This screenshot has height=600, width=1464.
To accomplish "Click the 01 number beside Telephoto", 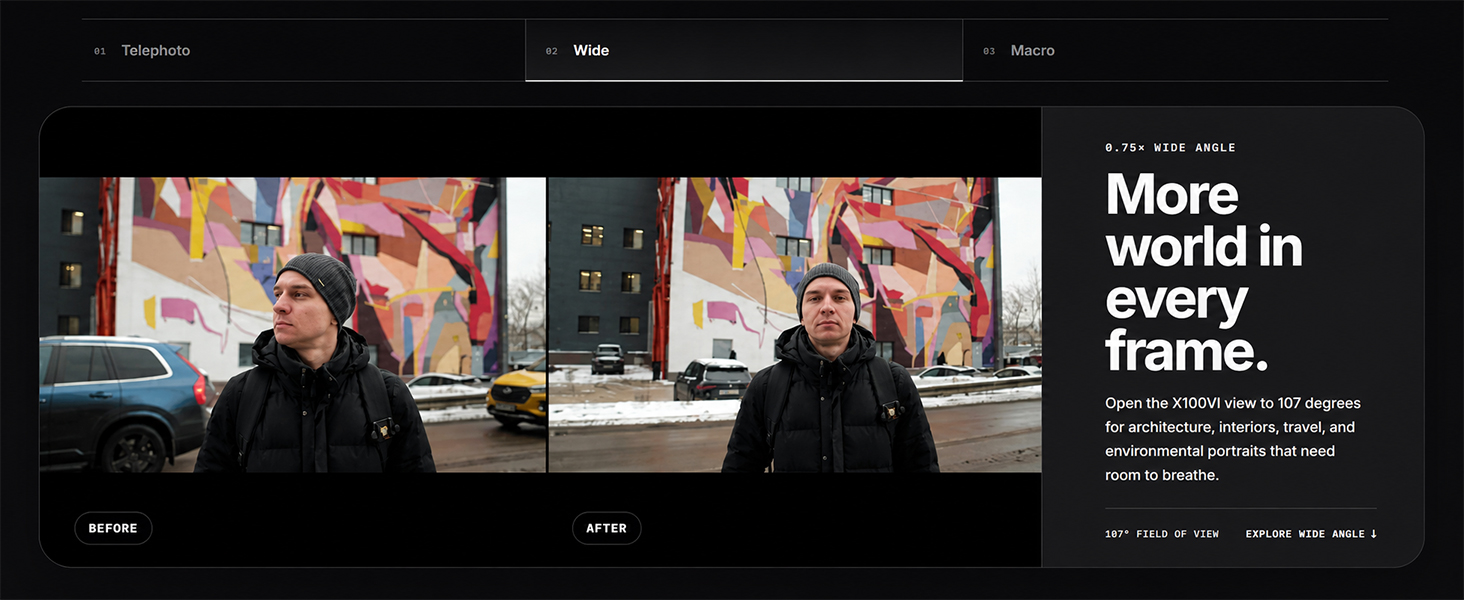I will click(100, 51).
